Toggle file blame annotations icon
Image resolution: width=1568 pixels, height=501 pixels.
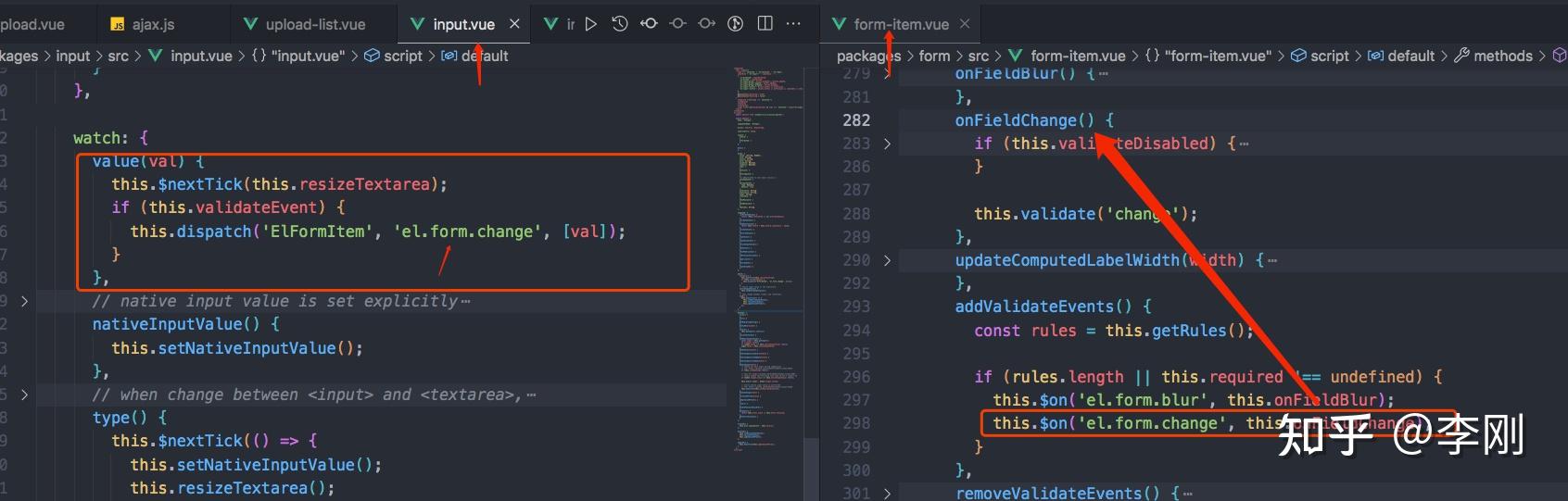click(736, 24)
